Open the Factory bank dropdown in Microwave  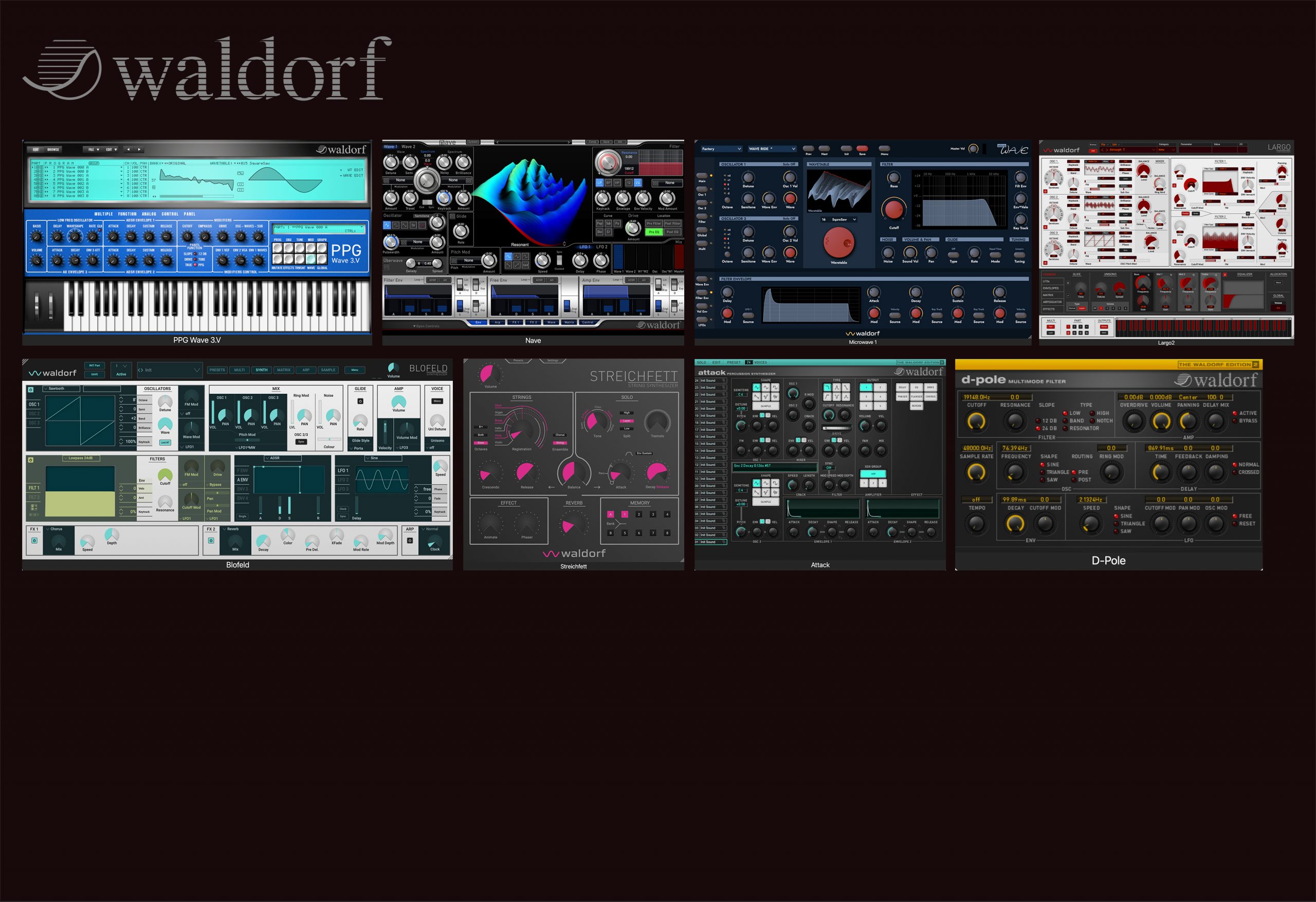[x=721, y=149]
